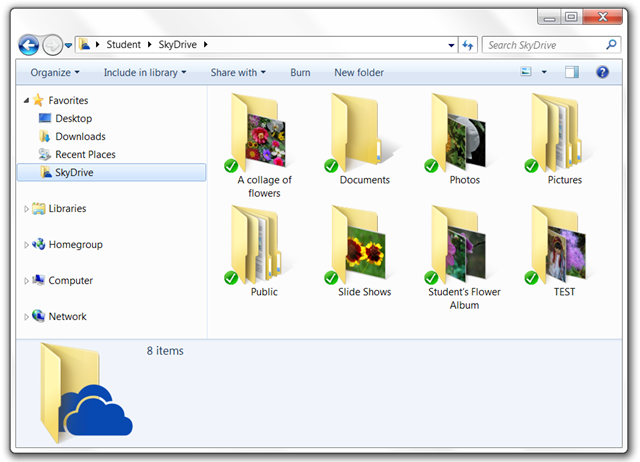Image resolution: width=640 pixels, height=462 pixels.
Task: Open the change view options arrow
Action: pyautogui.click(x=544, y=72)
